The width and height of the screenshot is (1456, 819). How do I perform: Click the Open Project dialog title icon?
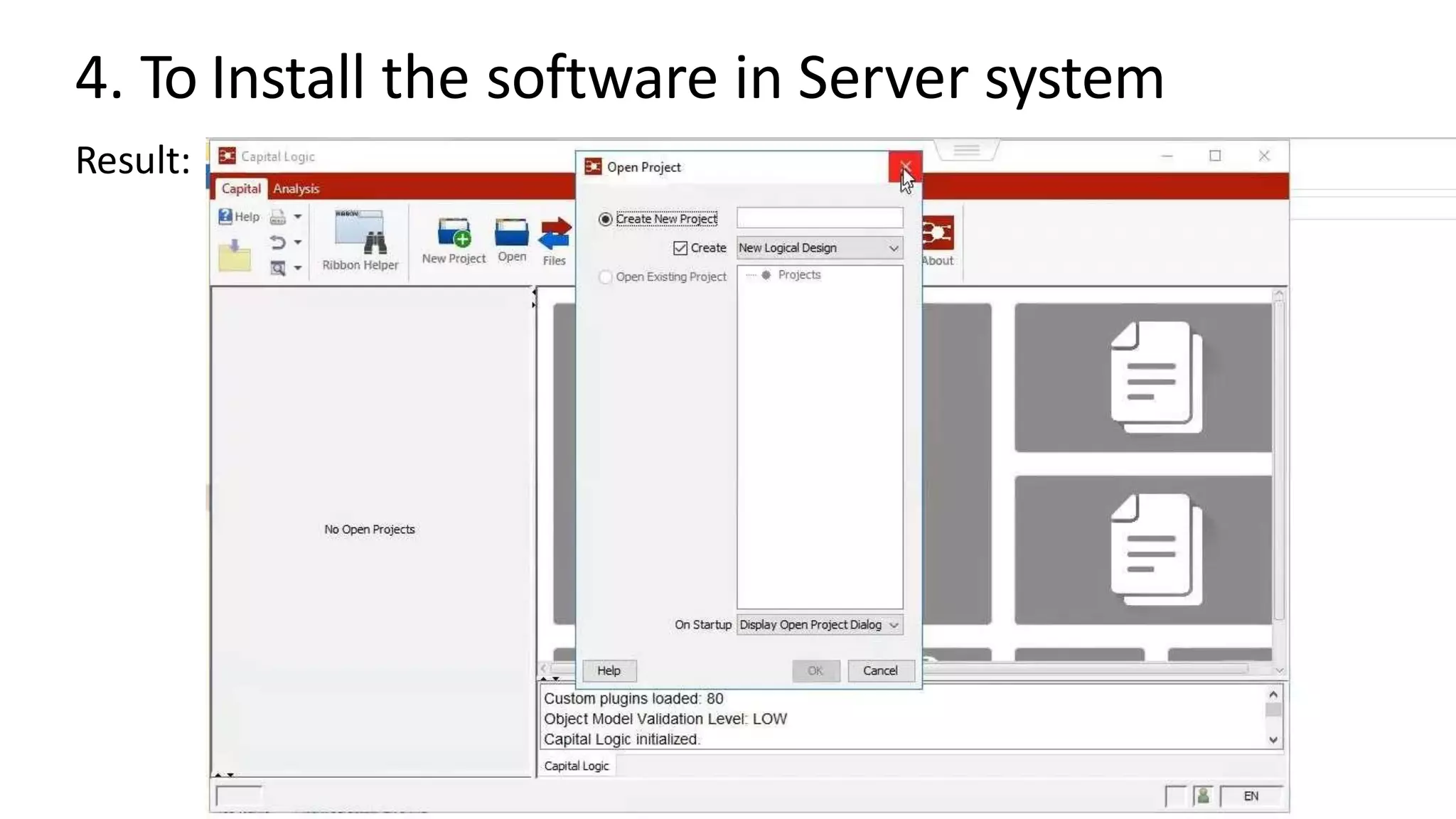coord(593,166)
